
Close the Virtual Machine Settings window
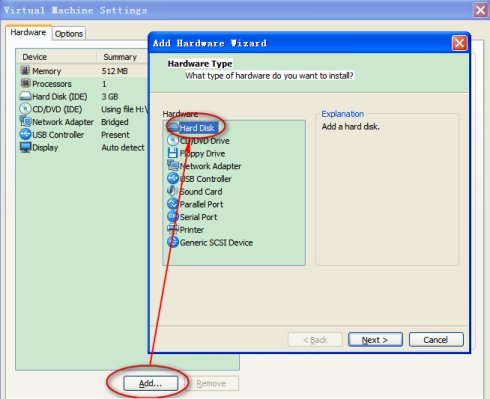(x=480, y=10)
